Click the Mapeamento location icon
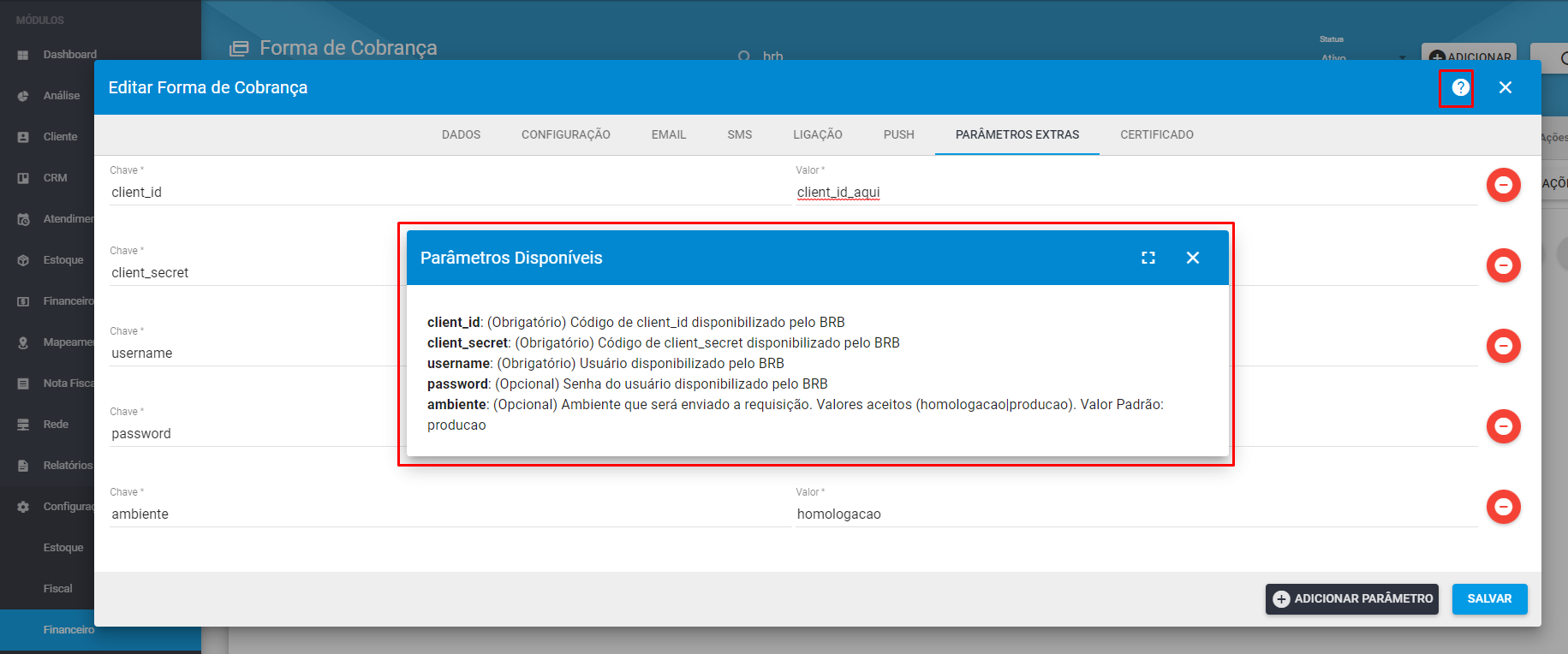 click(x=23, y=342)
